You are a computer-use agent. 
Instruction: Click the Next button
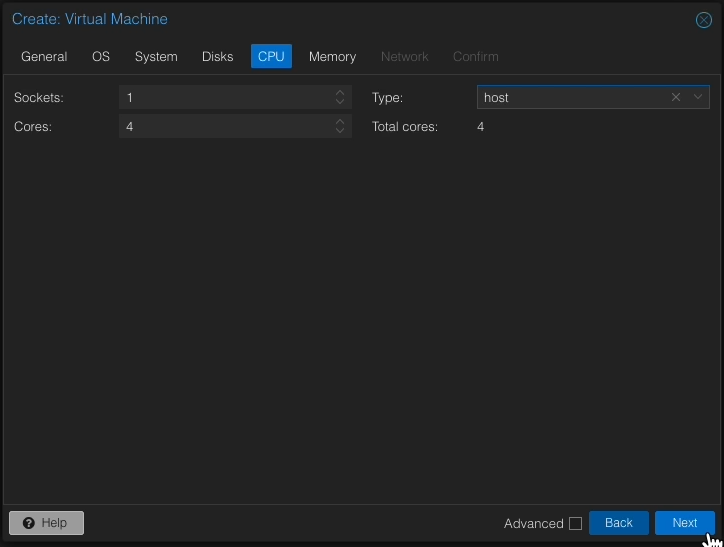point(685,523)
